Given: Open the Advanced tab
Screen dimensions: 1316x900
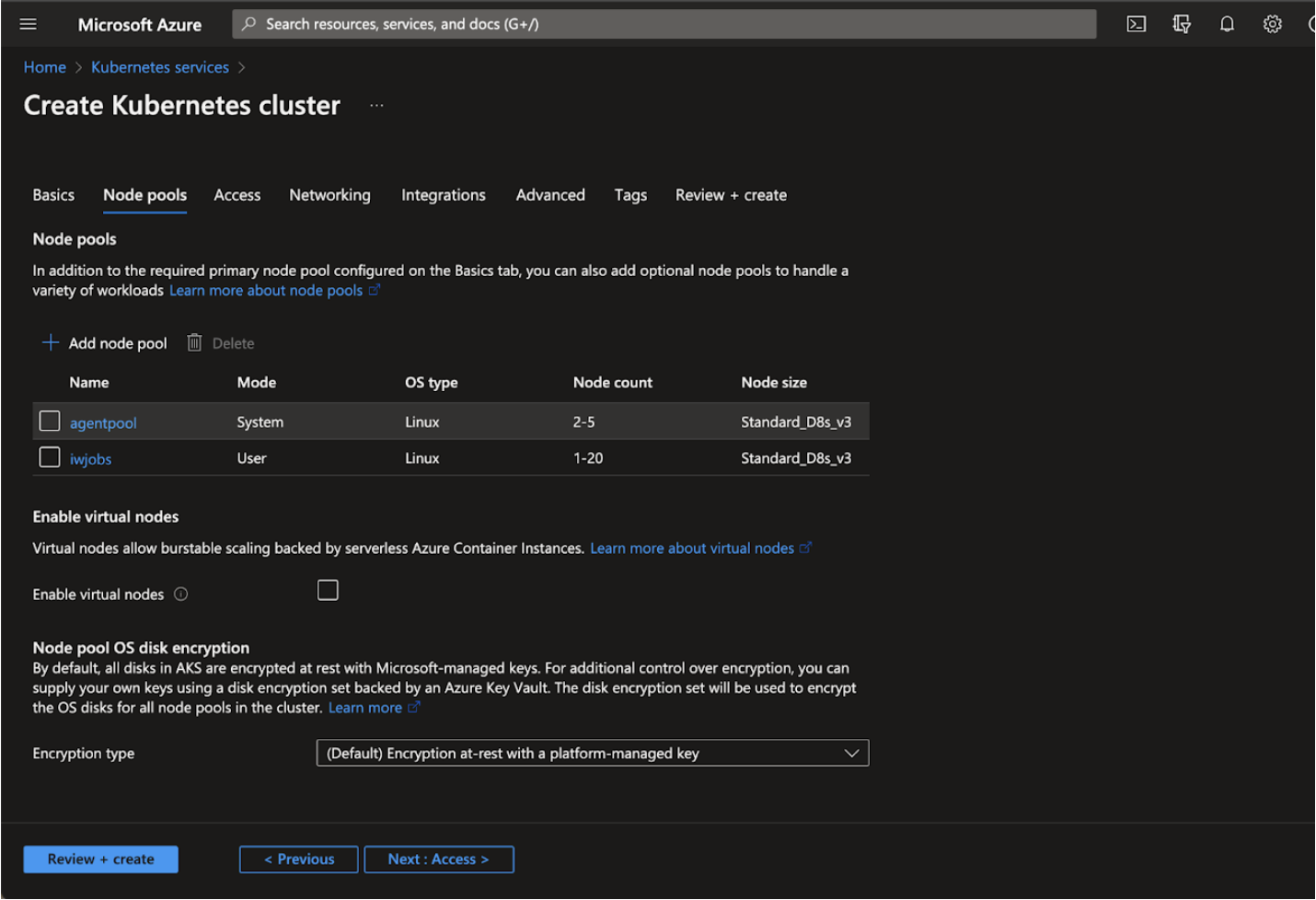Looking at the screenshot, I should coord(550,195).
